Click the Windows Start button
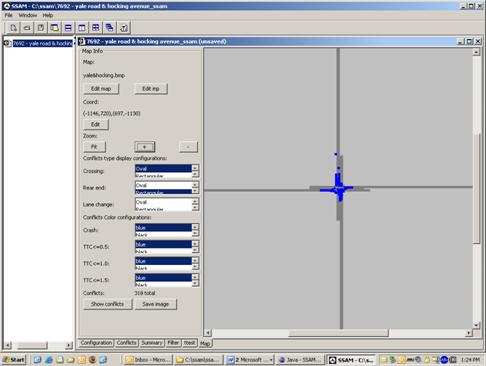The height and width of the screenshot is (366, 486). coord(14,360)
